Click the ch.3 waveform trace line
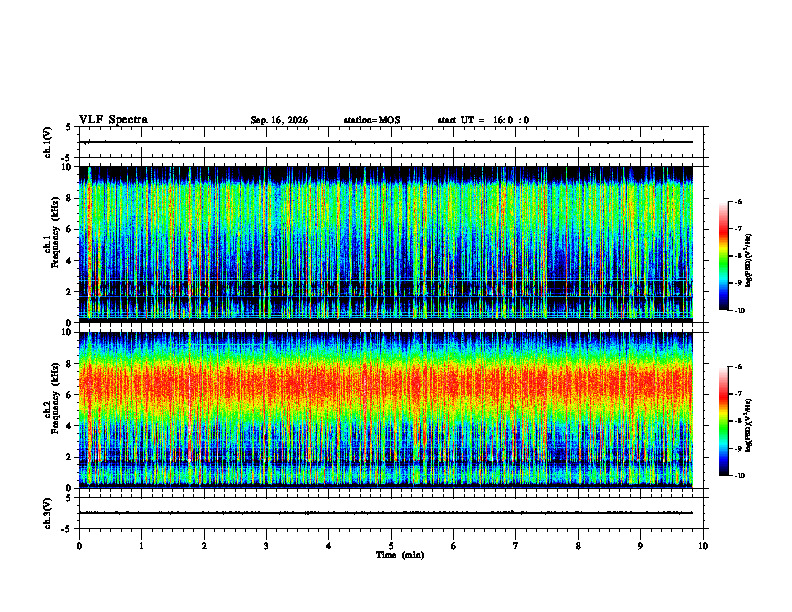This screenshot has width=792, height=612. click(386, 513)
